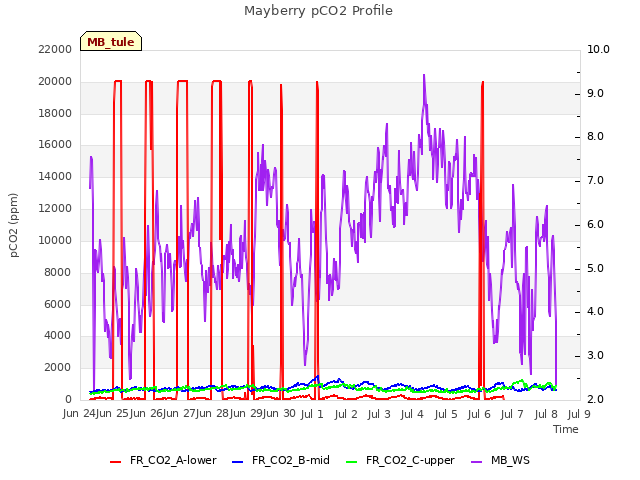Click the 16000 tick on left axis
Screen dimensions: 640x480
(x=55, y=144)
